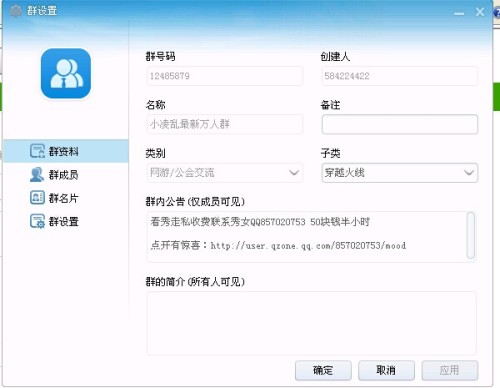This screenshot has height=388, width=500.
Task: Open the 群资料 tab
Action: (x=66, y=151)
